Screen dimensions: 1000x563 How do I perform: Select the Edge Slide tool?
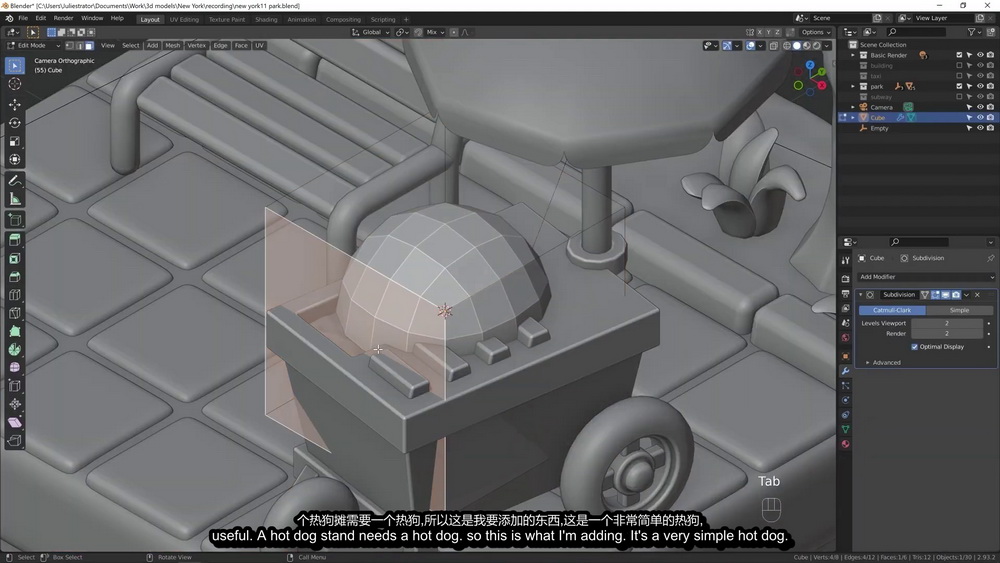click(15, 386)
